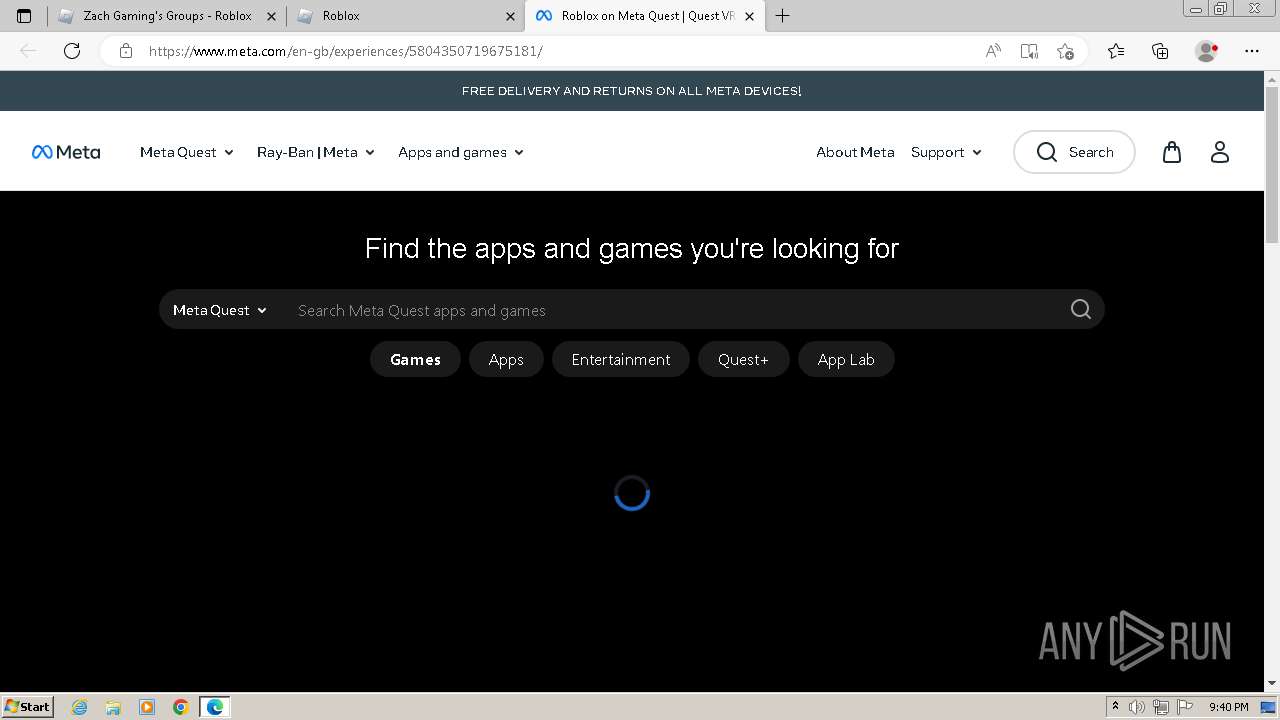The width and height of the screenshot is (1280, 720).
Task: Launch Chrome from taskbar
Action: [x=181, y=707]
